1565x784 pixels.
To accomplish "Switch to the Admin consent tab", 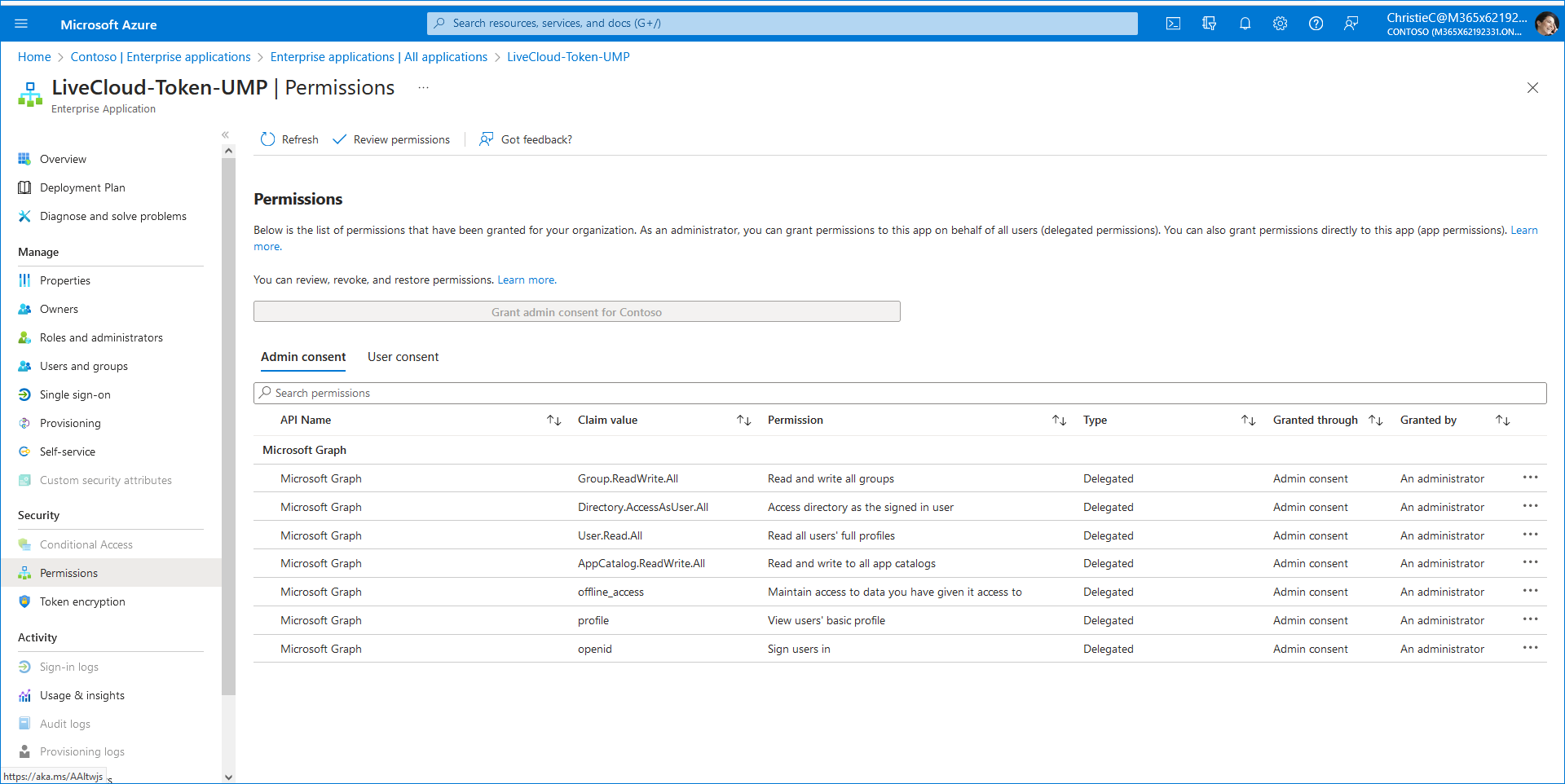I will tap(303, 357).
